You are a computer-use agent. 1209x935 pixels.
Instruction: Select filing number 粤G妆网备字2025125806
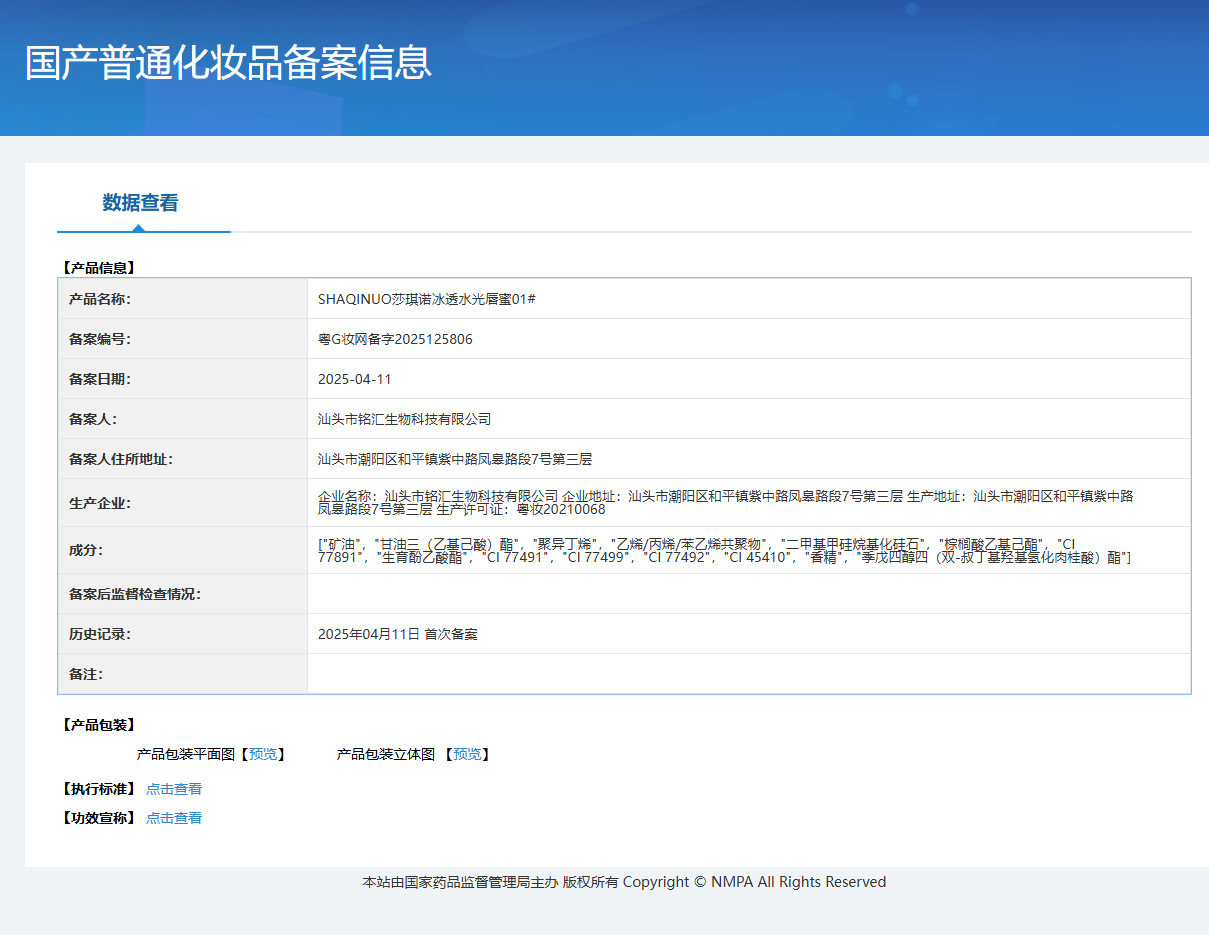[x=395, y=339]
